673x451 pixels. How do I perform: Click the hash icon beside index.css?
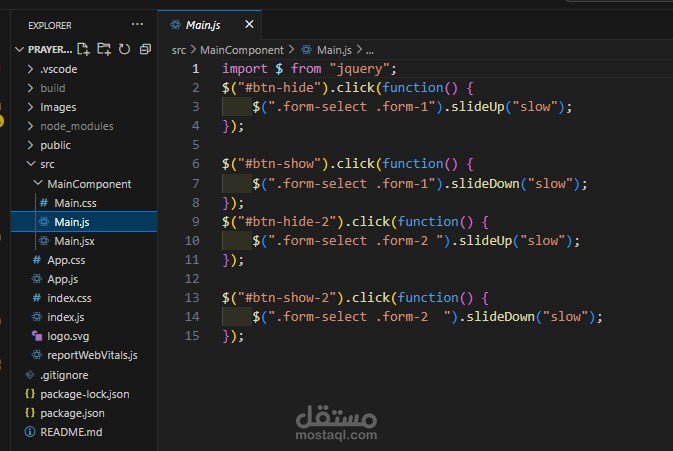click(37, 297)
